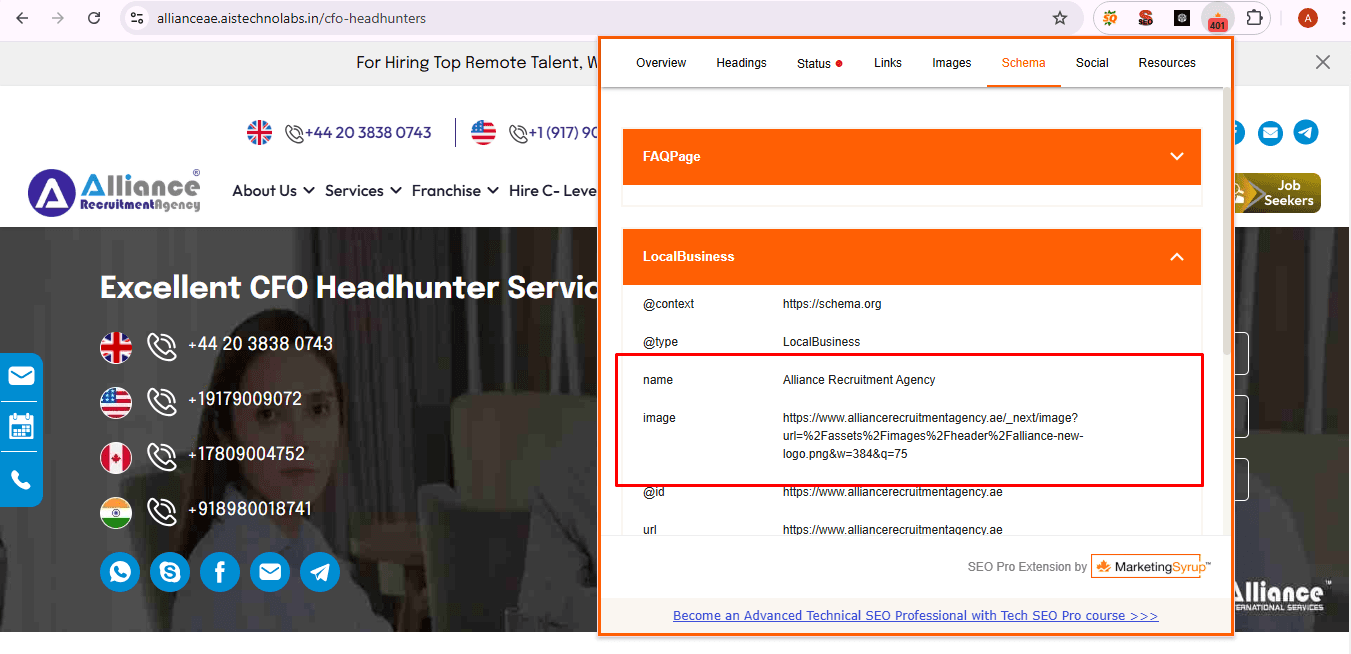Viewport: 1351px width, 654px height.
Task: Click the Job Seekers button
Action: [x=1277, y=193]
